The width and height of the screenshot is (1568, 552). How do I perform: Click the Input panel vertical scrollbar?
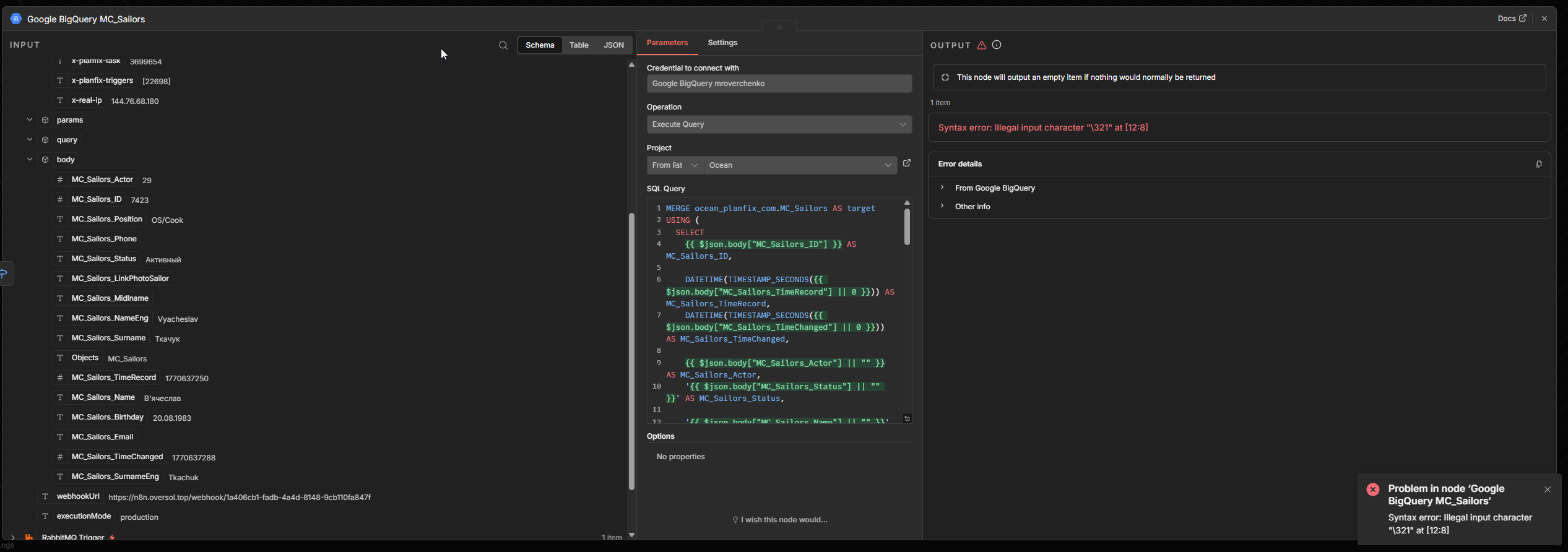[631, 351]
